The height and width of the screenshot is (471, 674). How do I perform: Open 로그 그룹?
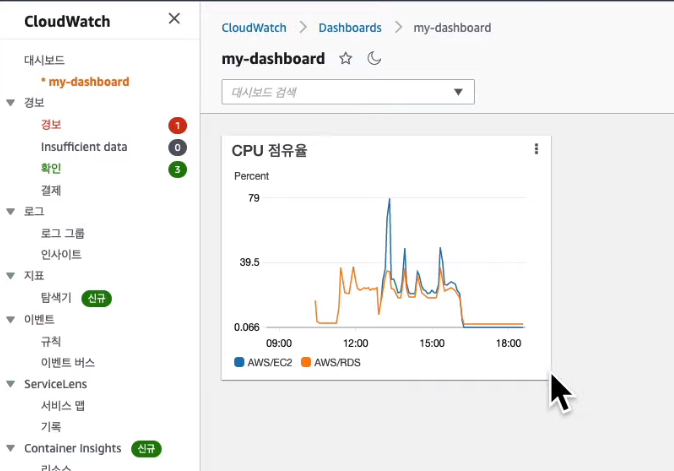(x=63, y=233)
